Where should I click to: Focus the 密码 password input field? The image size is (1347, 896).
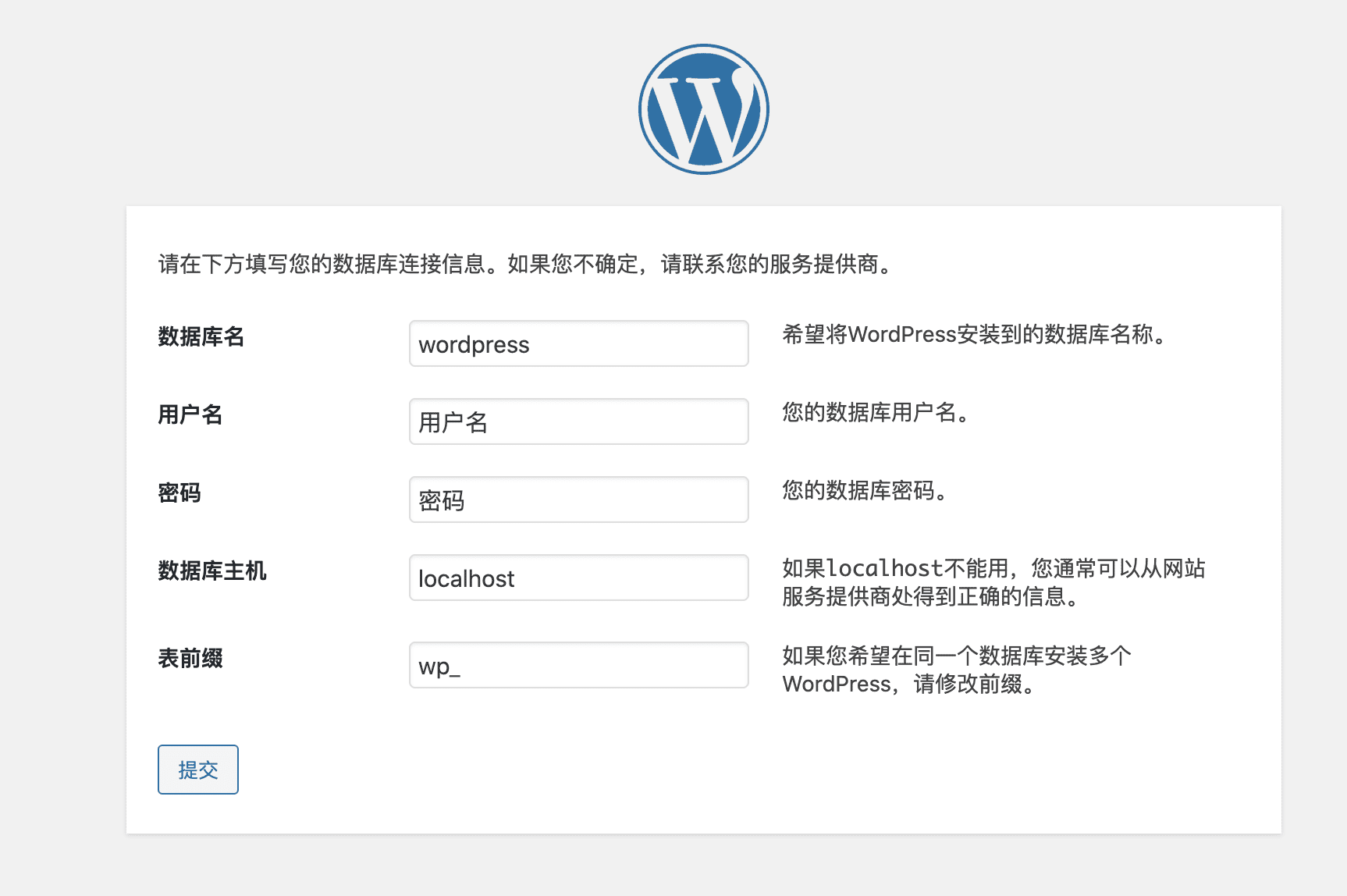point(579,500)
